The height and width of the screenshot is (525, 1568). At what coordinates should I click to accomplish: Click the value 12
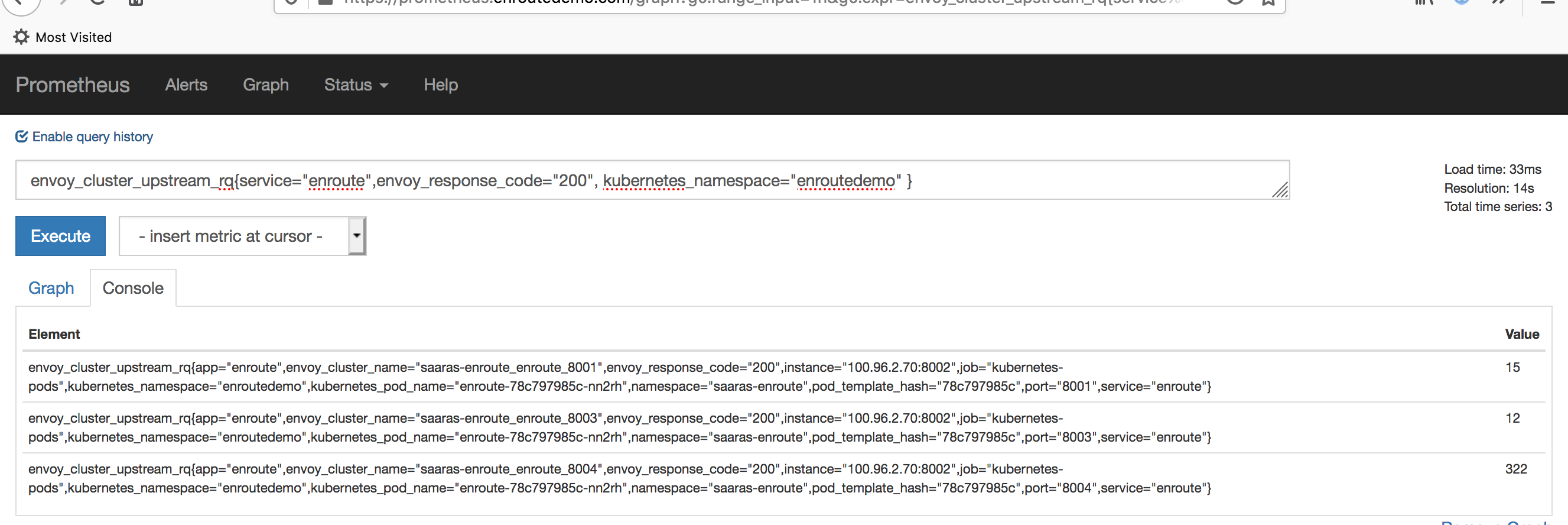click(1512, 418)
